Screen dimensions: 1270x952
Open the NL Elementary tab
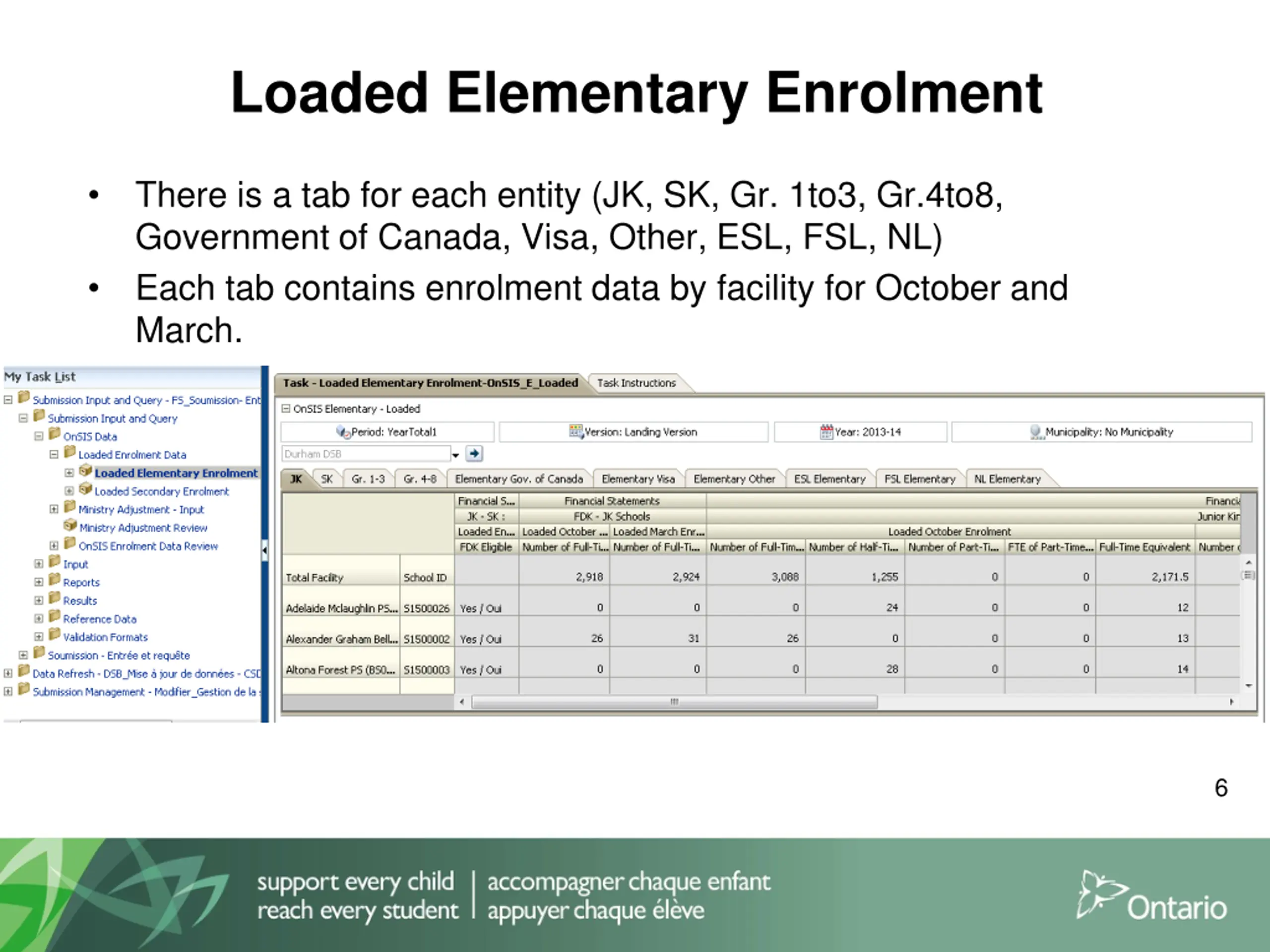coord(1007,478)
